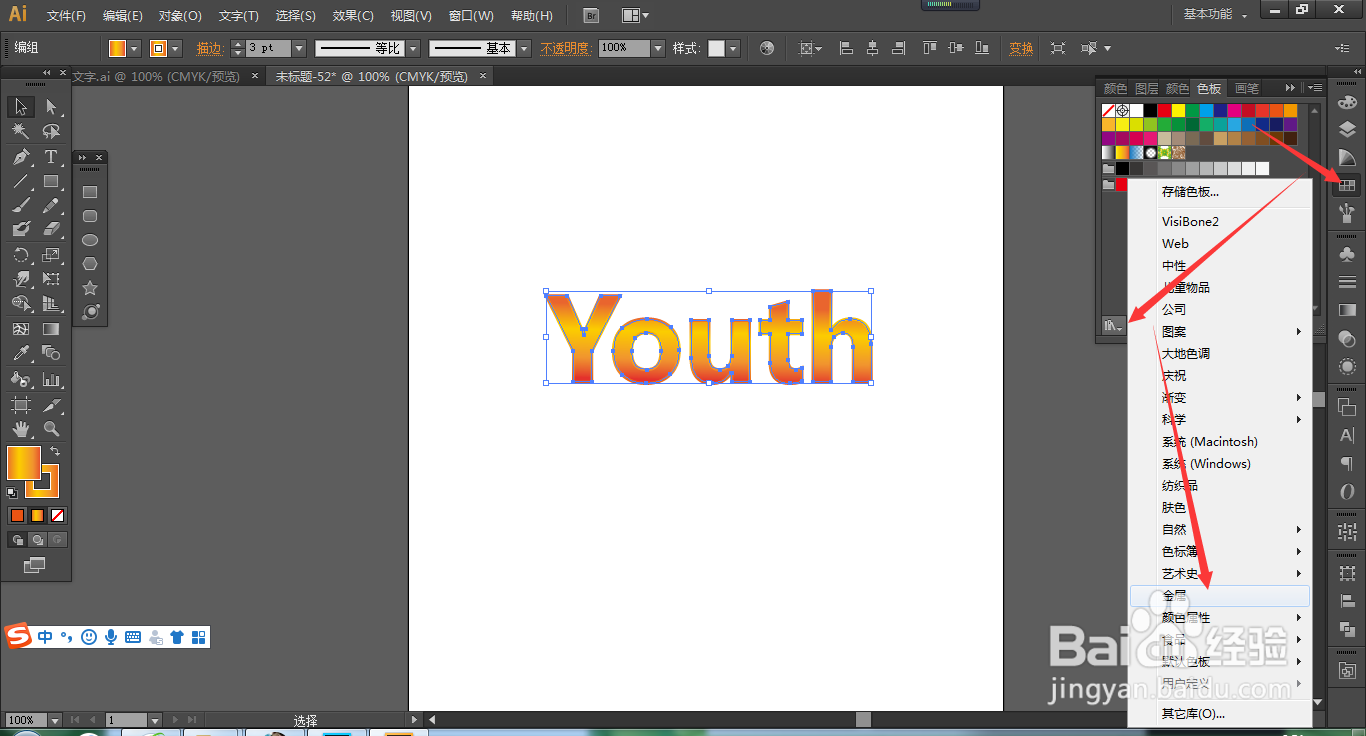Open the opacity 100% dropdown
This screenshot has height=736, width=1366.
click(x=658, y=48)
